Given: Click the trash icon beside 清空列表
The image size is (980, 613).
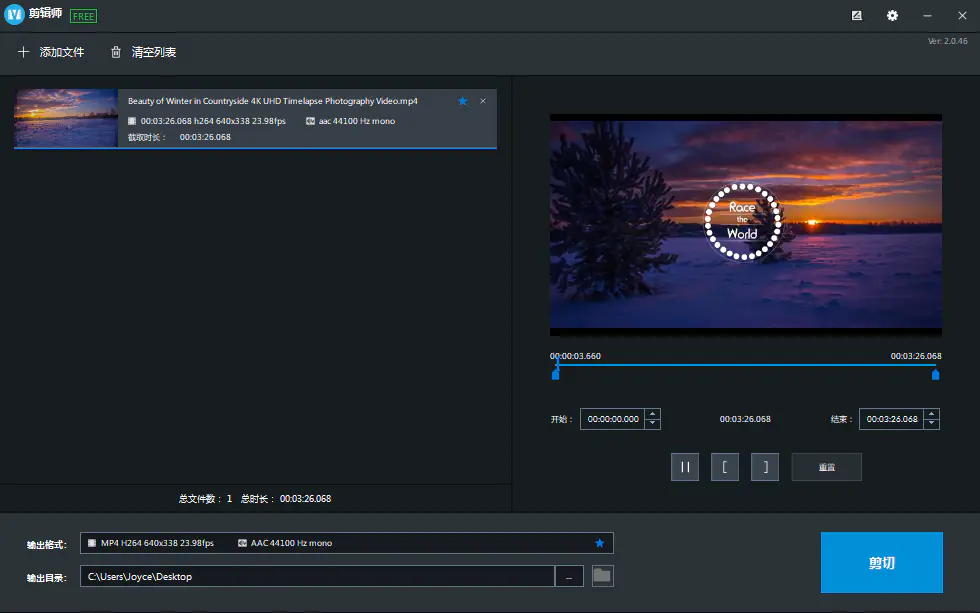Looking at the screenshot, I should coord(116,52).
